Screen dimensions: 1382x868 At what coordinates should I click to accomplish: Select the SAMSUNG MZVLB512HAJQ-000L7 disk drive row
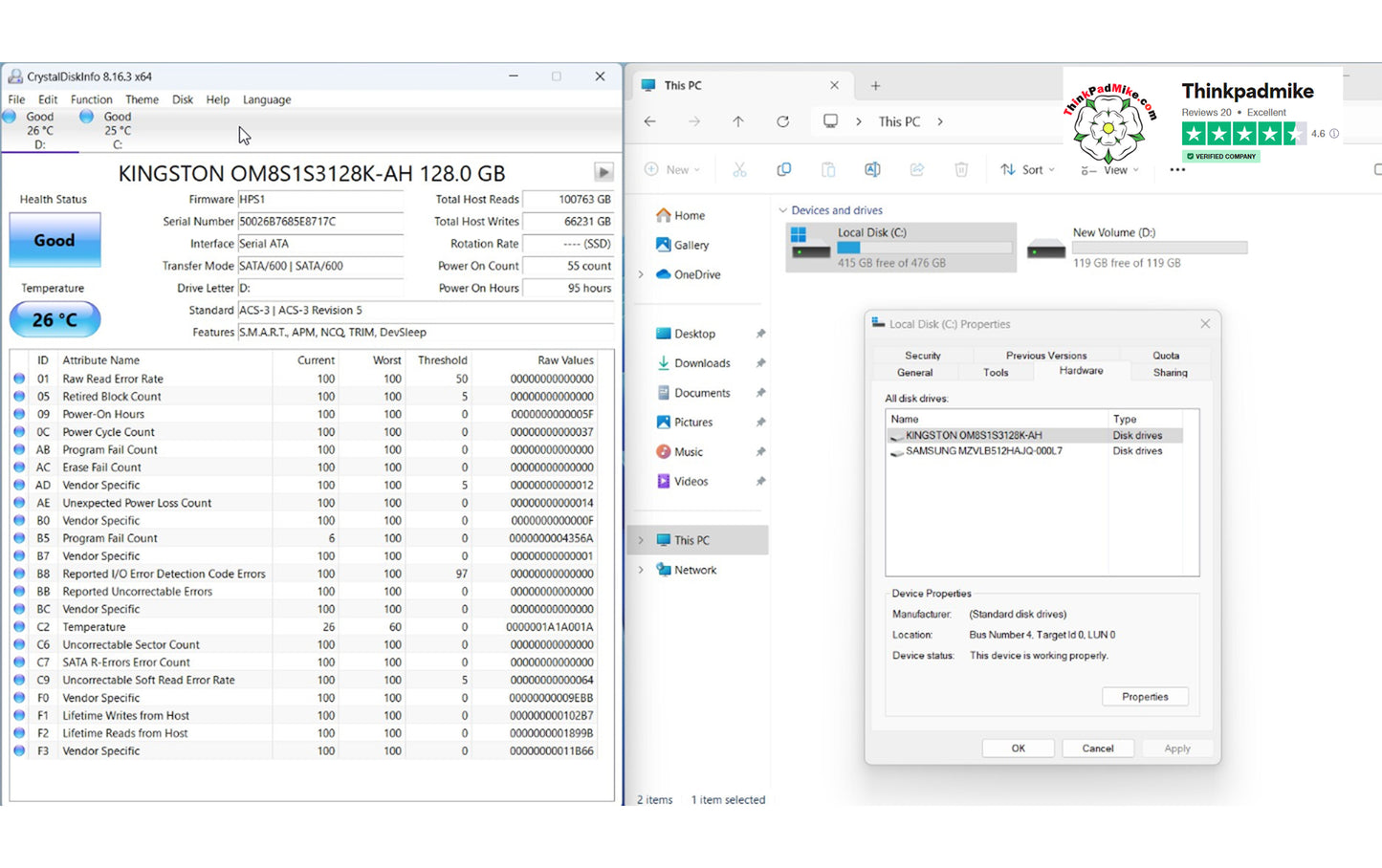(x=1035, y=451)
